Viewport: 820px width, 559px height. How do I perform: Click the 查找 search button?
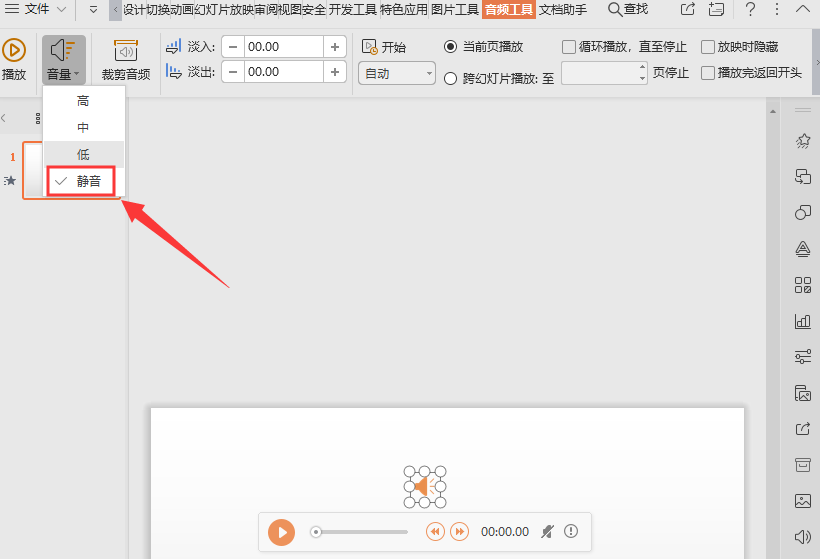tap(627, 10)
